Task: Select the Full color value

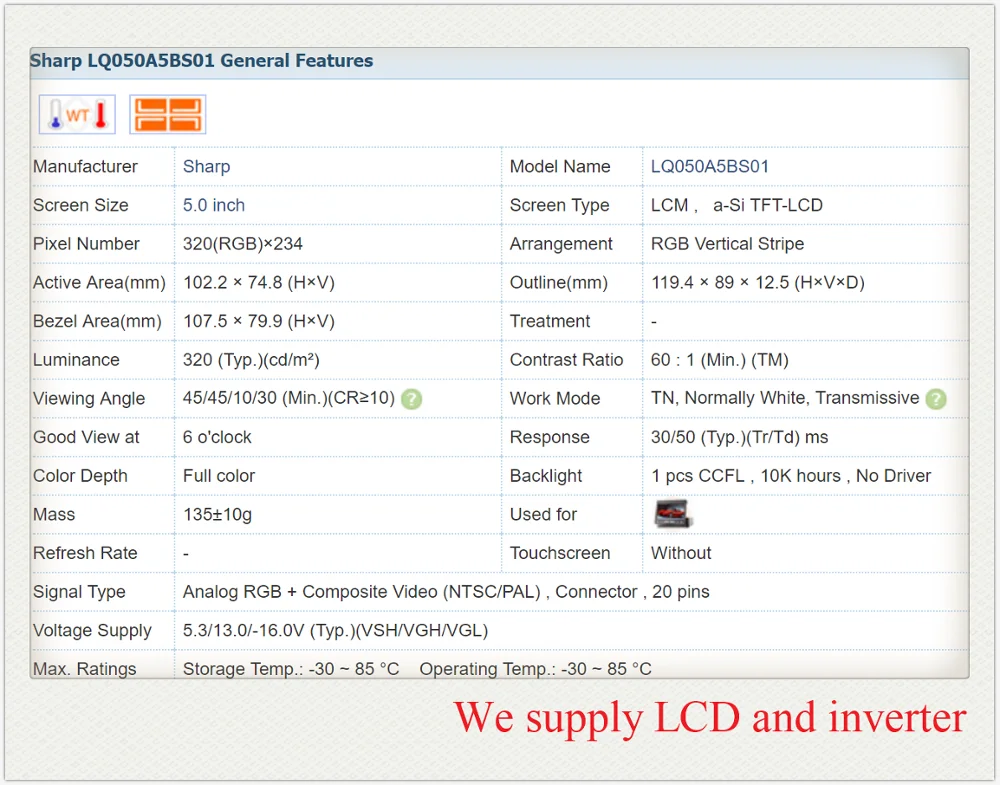Action: click(219, 476)
